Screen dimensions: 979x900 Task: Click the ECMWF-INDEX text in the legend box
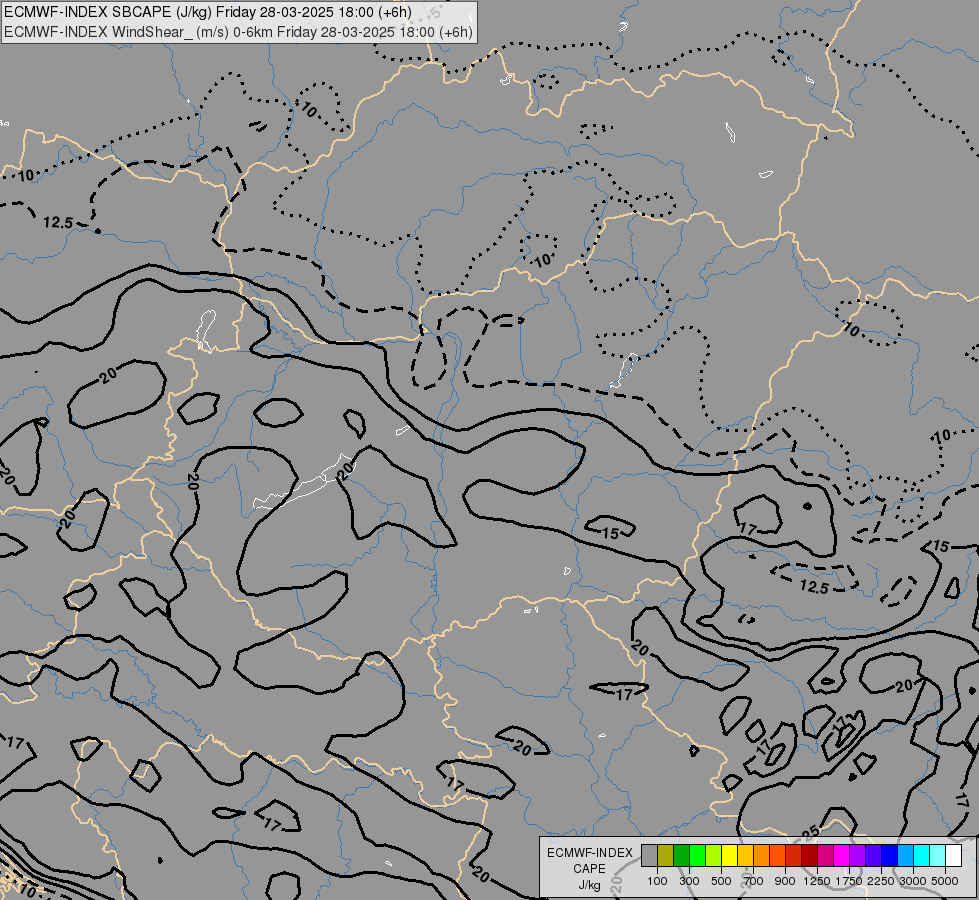589,853
